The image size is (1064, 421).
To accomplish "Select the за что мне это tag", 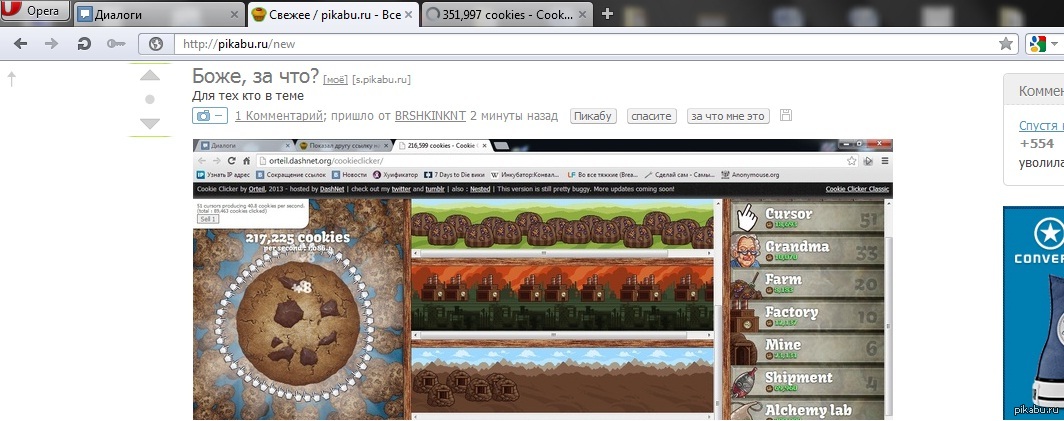I will click(728, 116).
